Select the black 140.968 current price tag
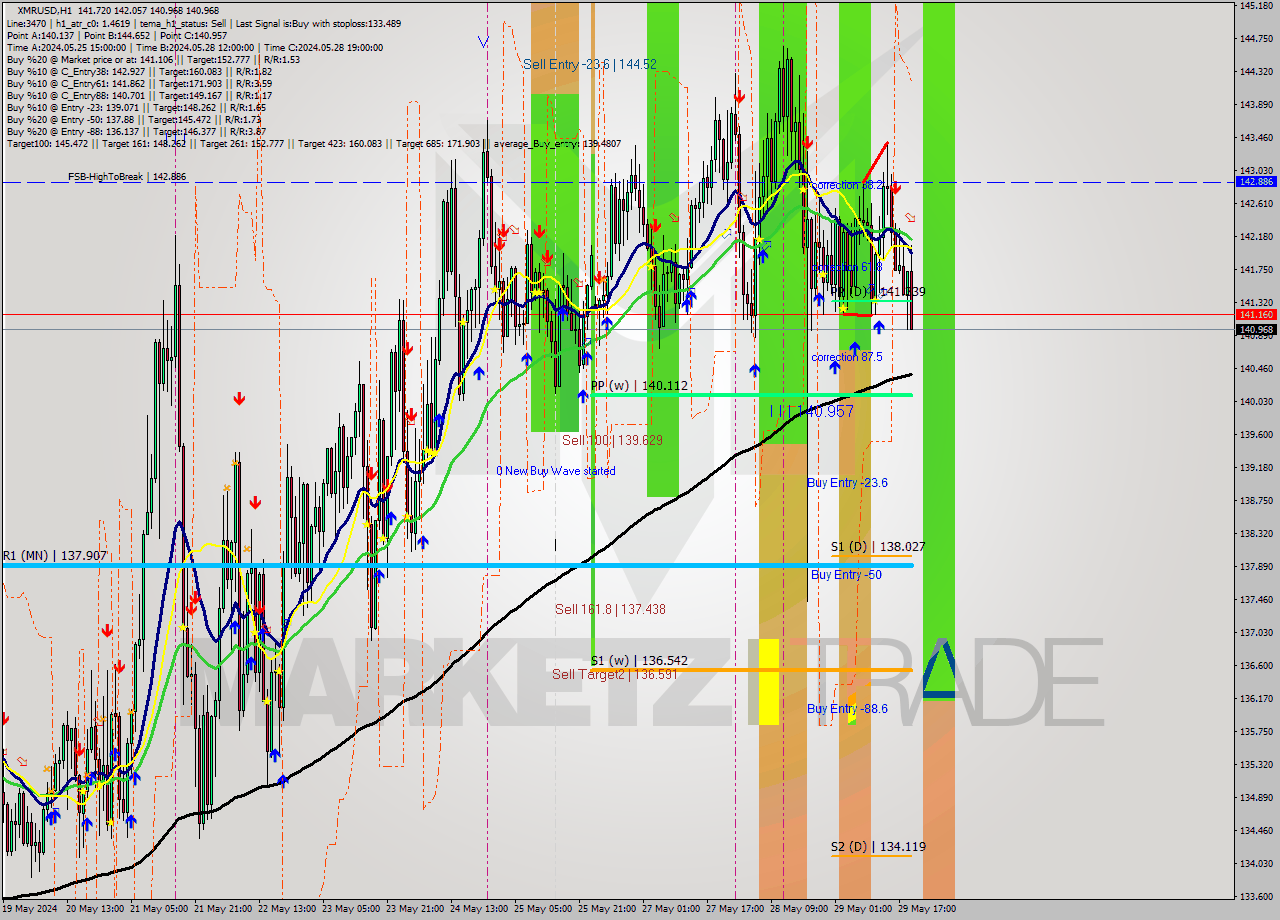The image size is (1280, 920). pos(1256,329)
